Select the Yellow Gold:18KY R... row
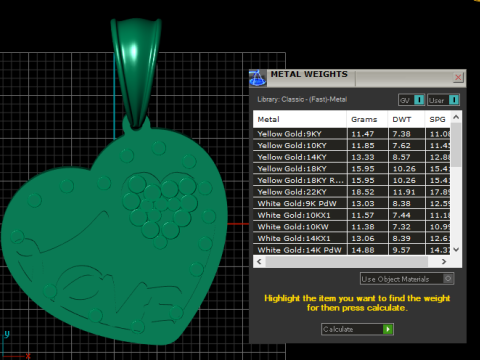Image resolution: width=480 pixels, height=360 pixels. (352, 180)
